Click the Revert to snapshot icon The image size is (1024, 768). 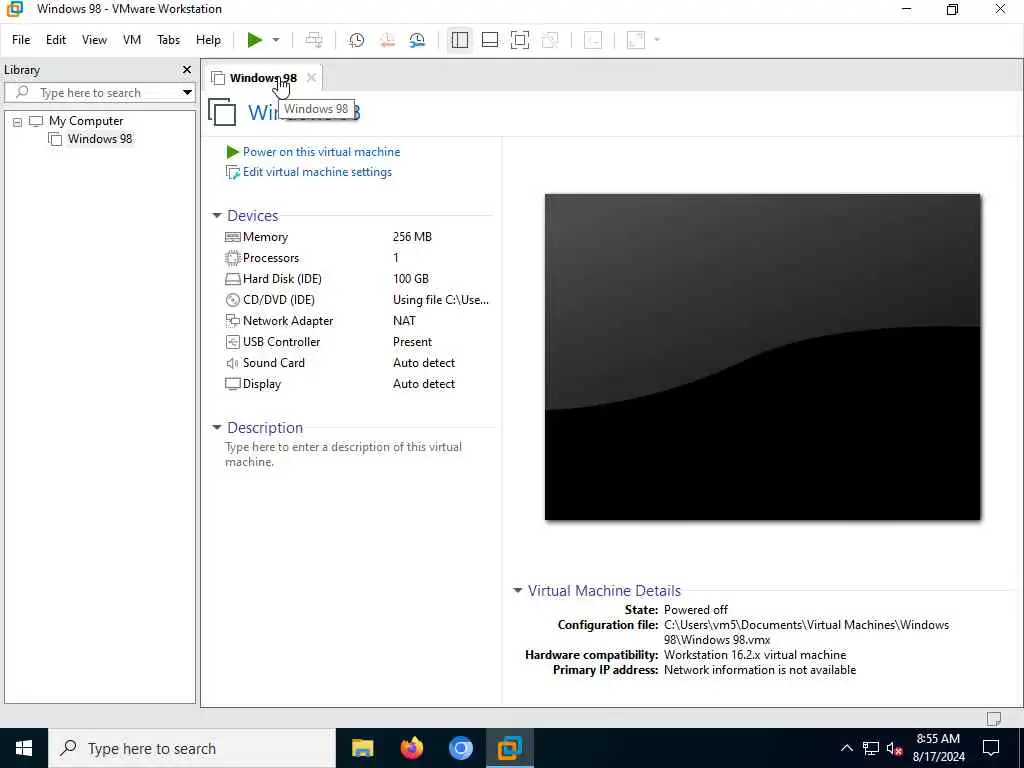coord(387,40)
